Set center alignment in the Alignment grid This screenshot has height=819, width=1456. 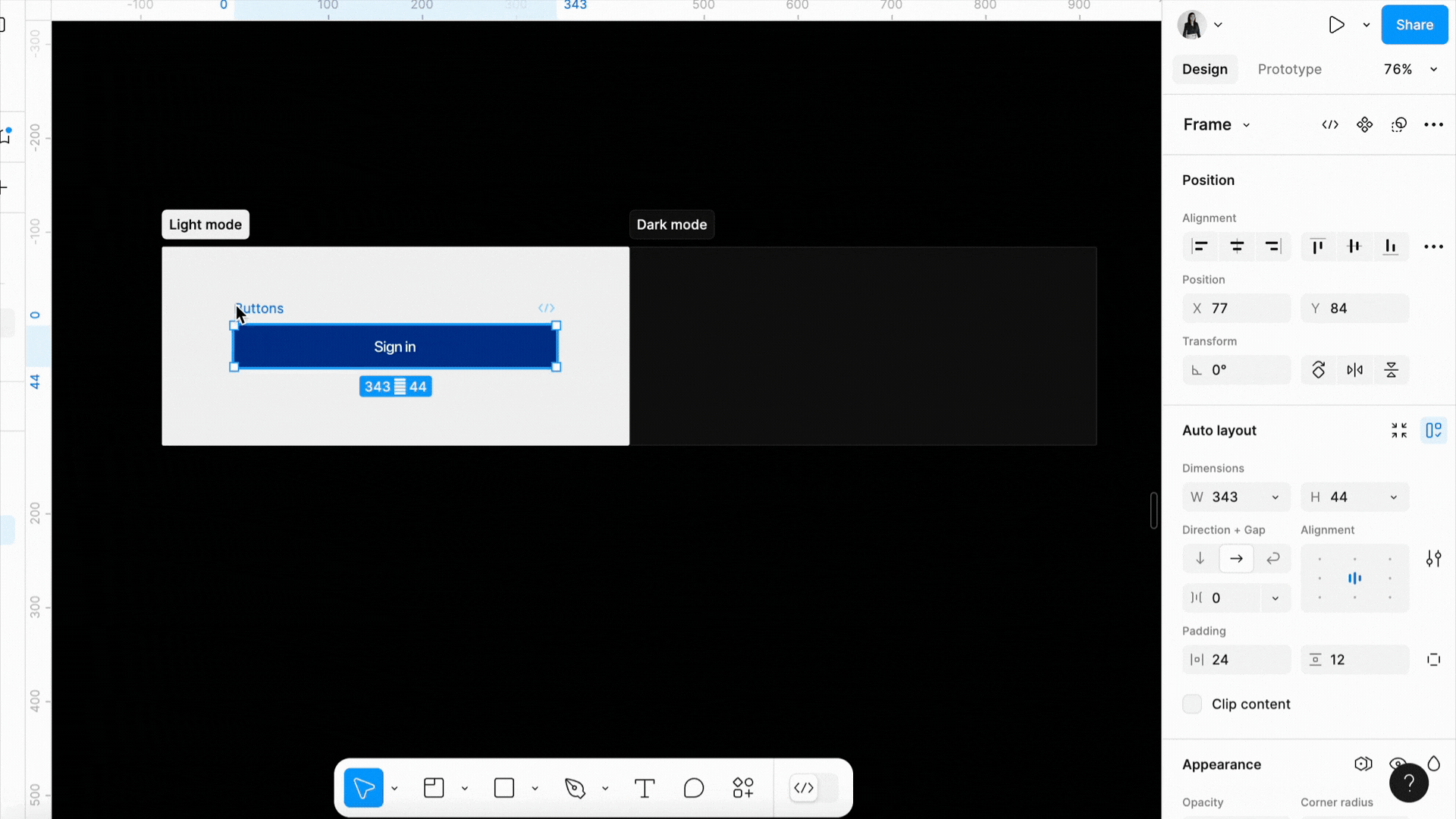tap(1355, 578)
